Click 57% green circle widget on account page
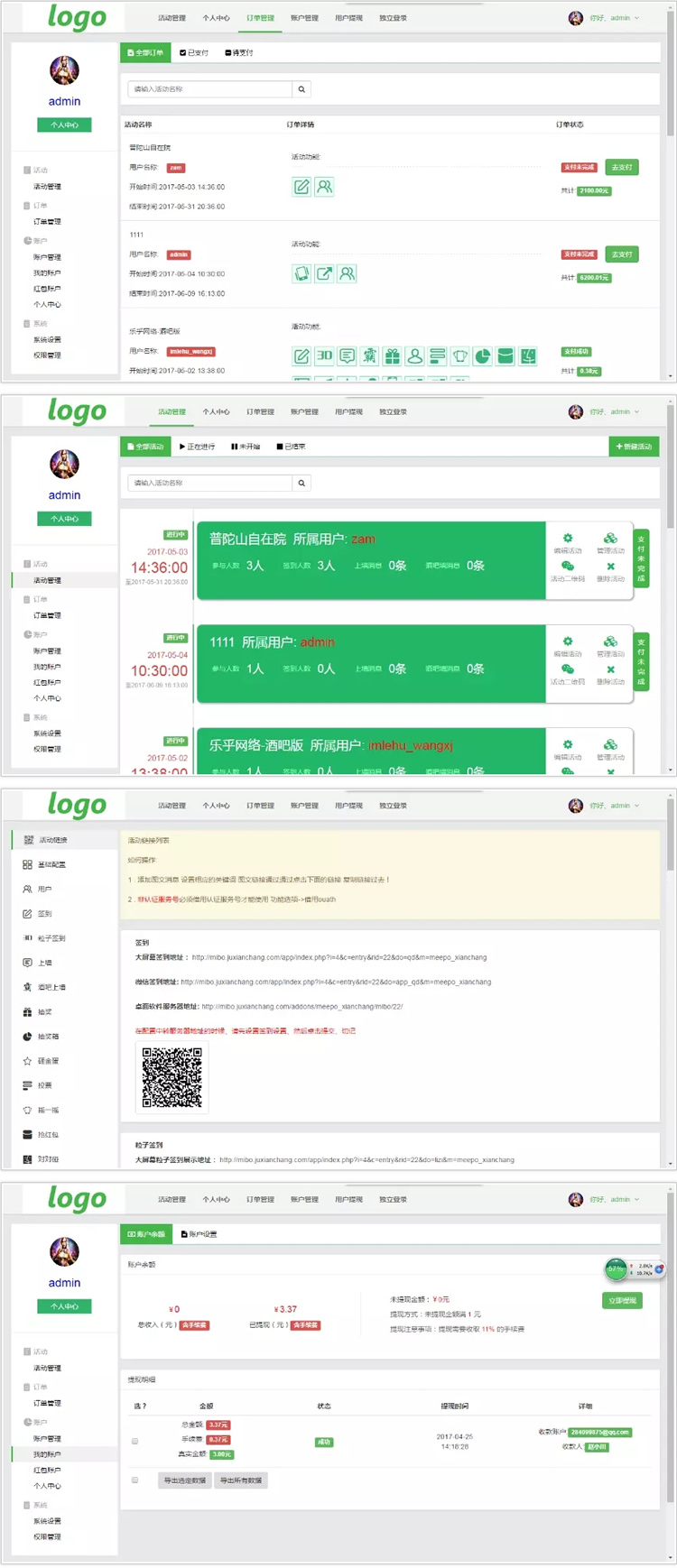This screenshot has width=677, height=1568. tap(616, 1268)
